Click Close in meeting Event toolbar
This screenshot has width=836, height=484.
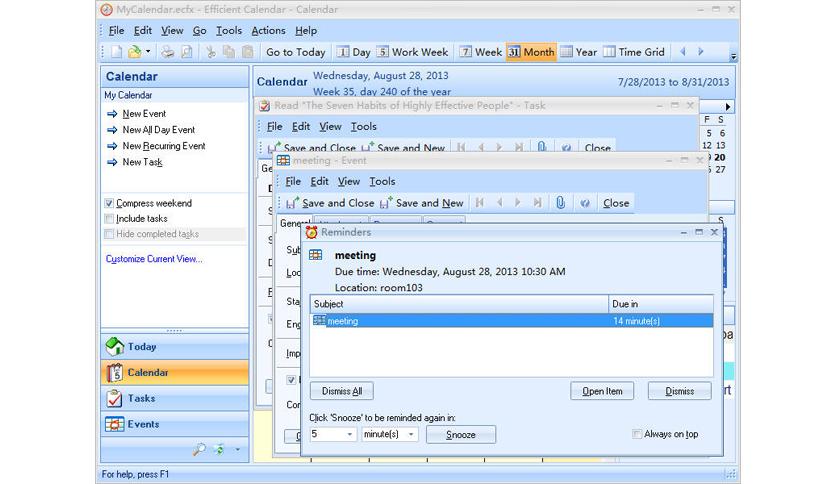(616, 203)
